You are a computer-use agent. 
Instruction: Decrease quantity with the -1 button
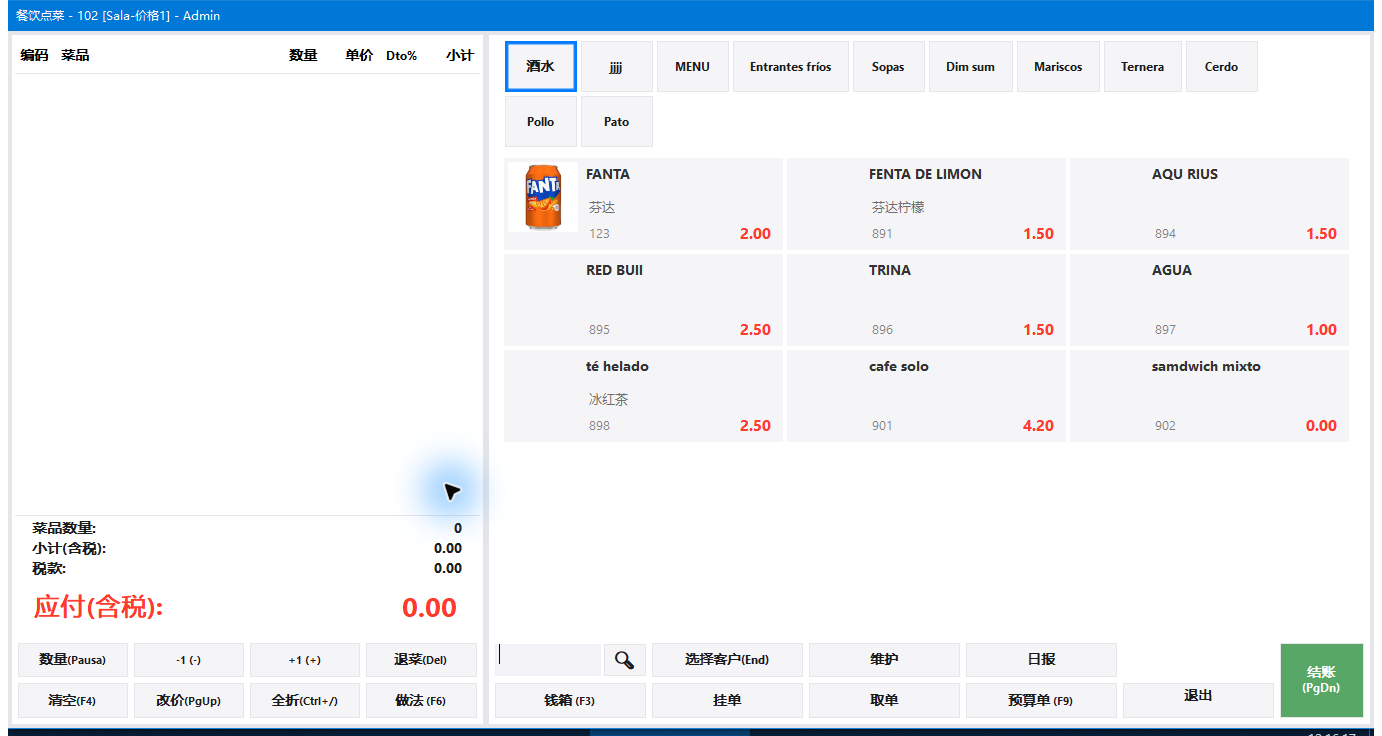(x=189, y=660)
